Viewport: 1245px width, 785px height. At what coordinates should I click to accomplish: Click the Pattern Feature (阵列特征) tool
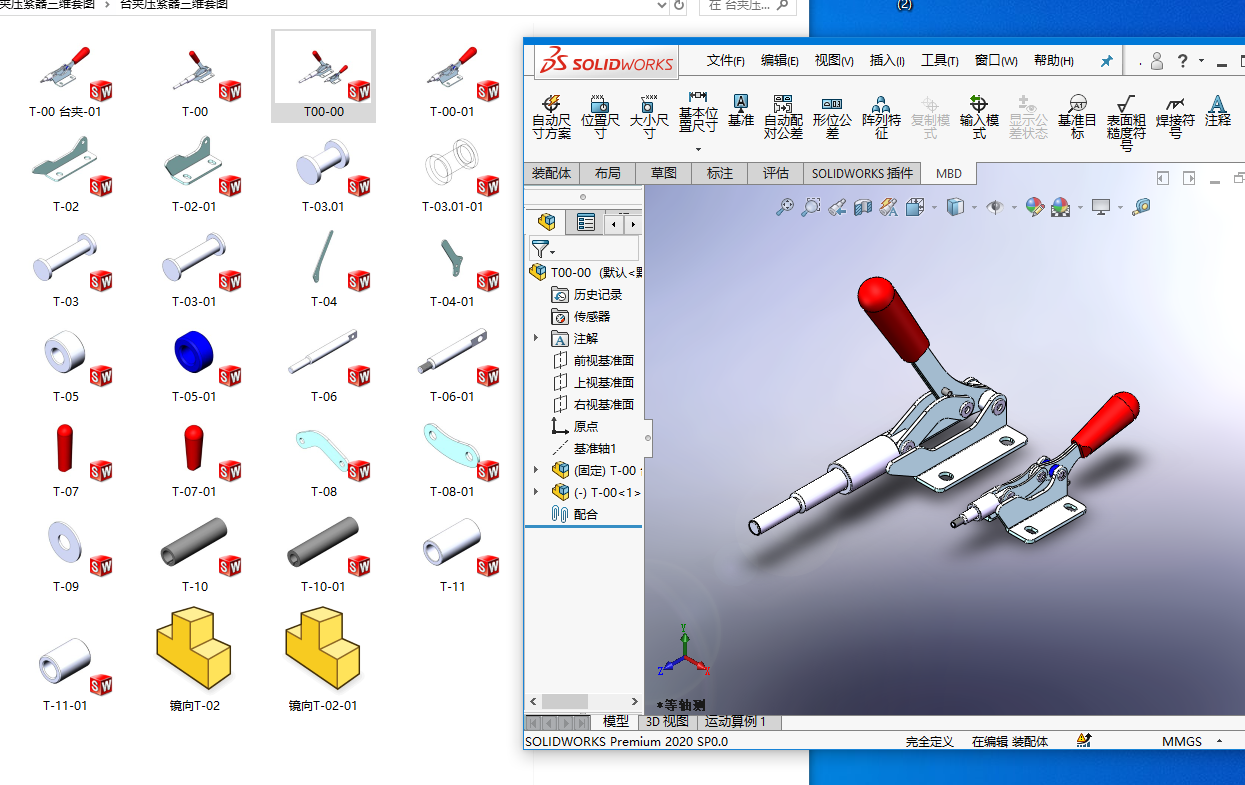tap(881, 117)
